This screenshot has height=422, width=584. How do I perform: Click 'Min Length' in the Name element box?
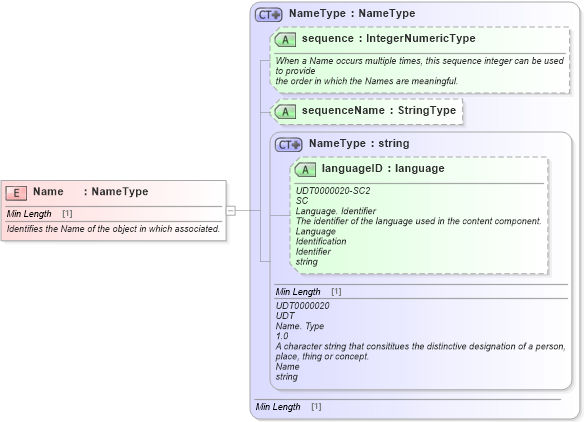[x=29, y=214]
